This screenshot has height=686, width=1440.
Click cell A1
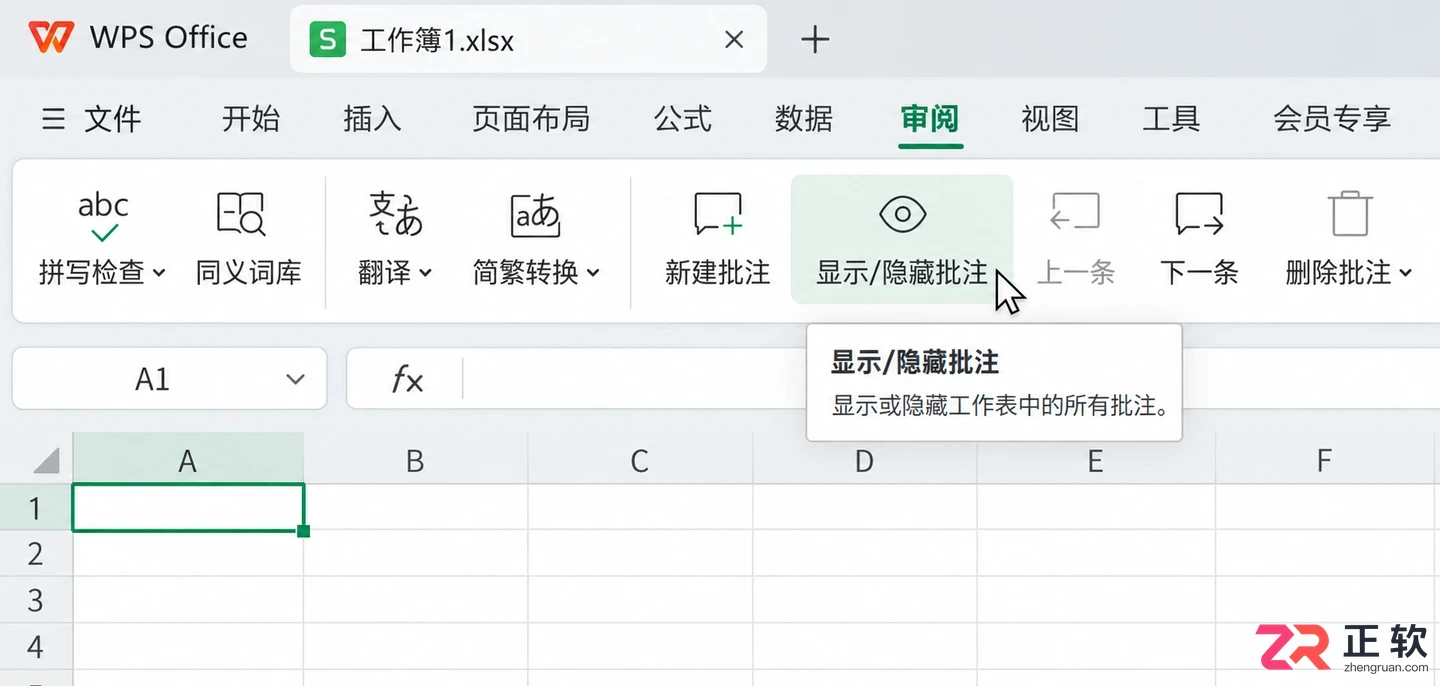pyautogui.click(x=188, y=507)
